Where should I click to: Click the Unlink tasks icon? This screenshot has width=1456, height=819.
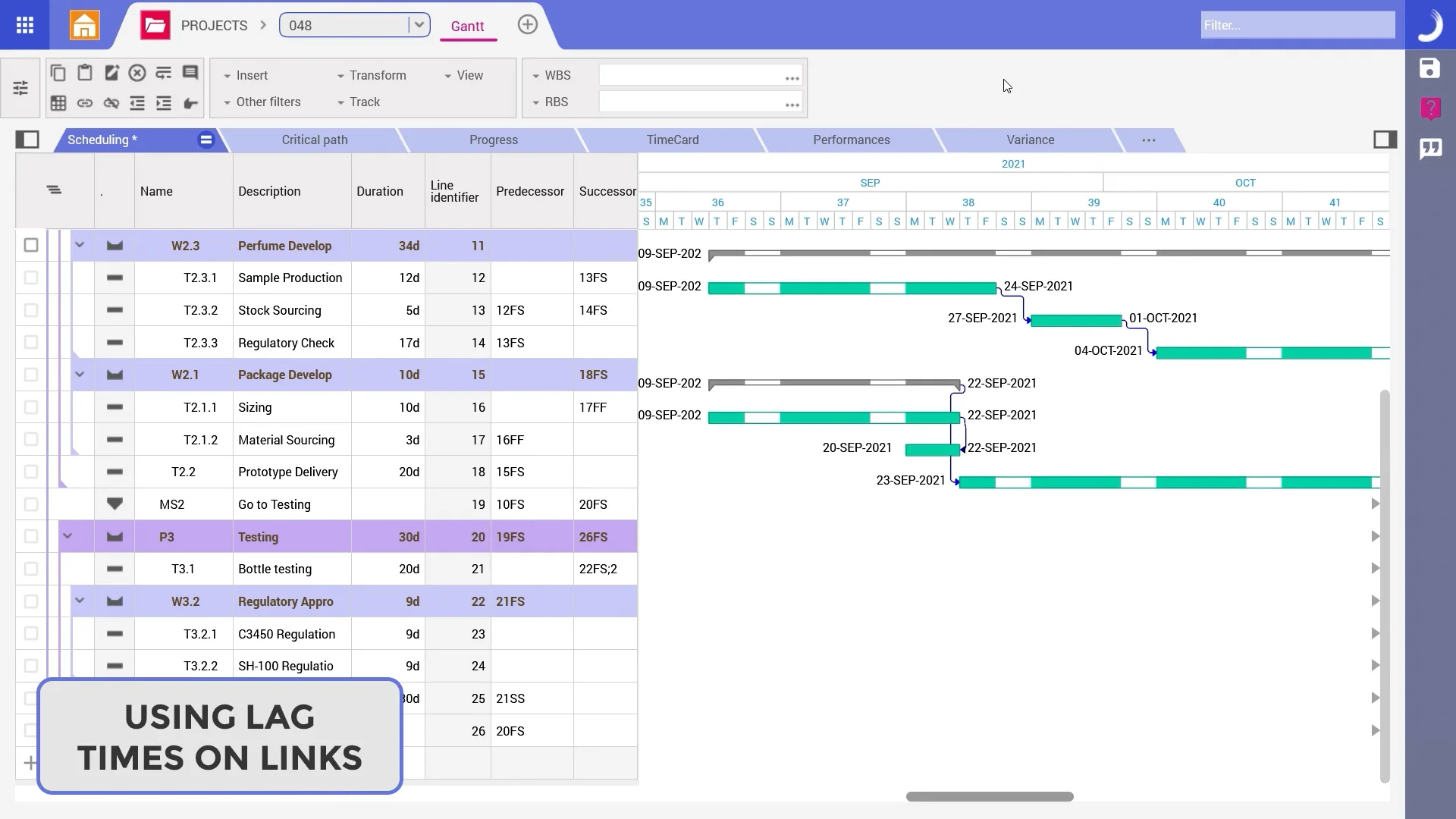(111, 103)
